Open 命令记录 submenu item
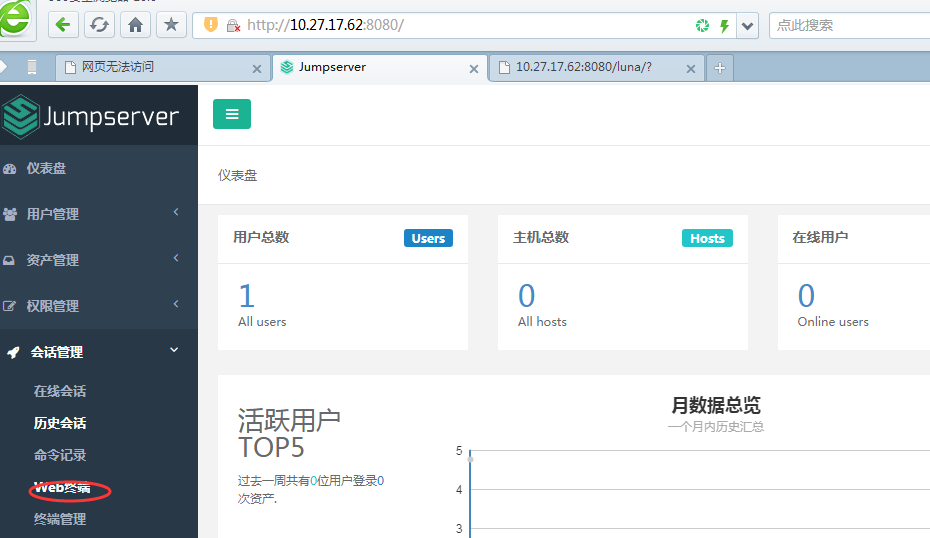930x538 pixels. 60,456
